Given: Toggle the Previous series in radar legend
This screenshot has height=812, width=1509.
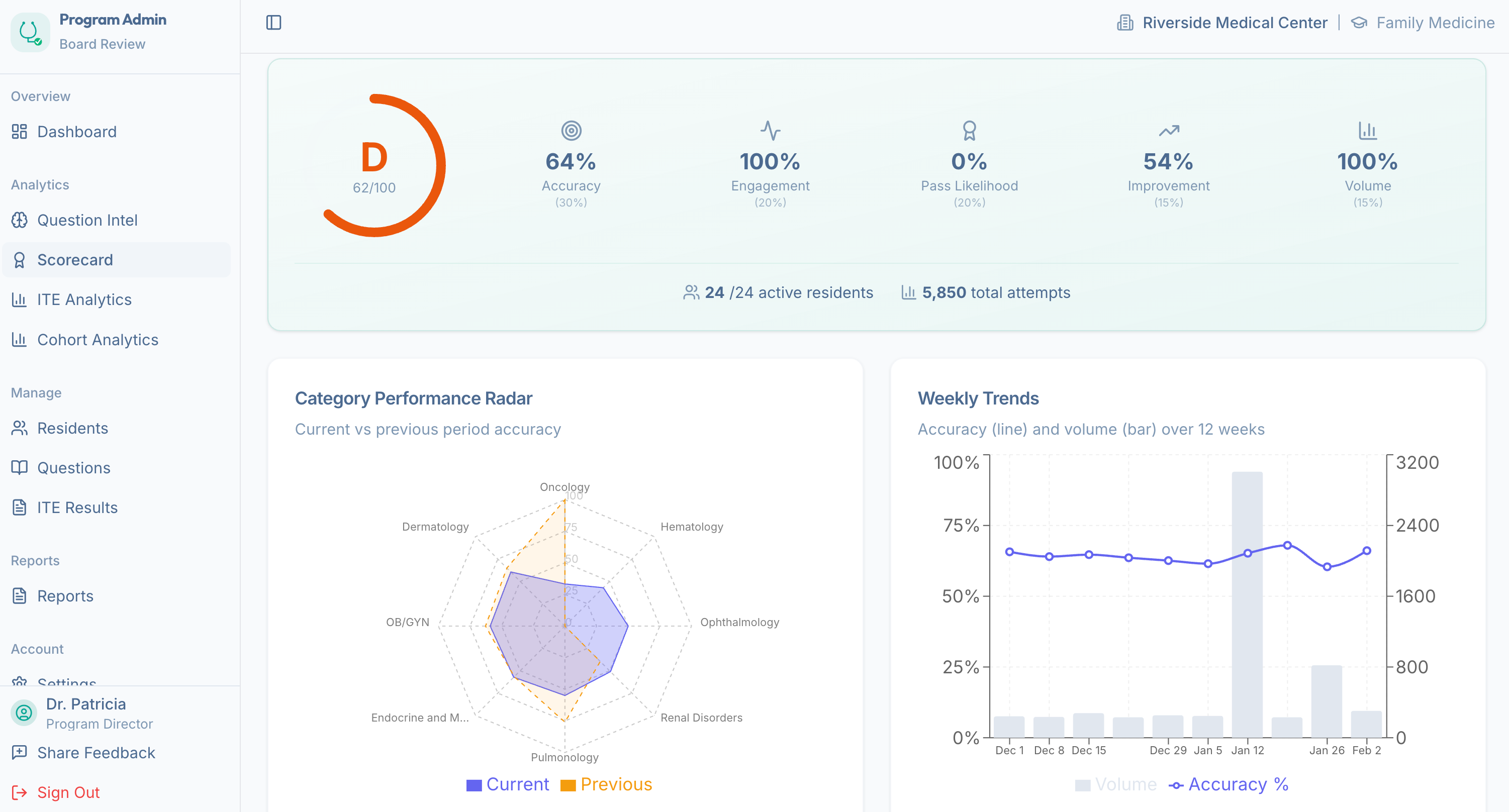Looking at the screenshot, I should tap(606, 784).
